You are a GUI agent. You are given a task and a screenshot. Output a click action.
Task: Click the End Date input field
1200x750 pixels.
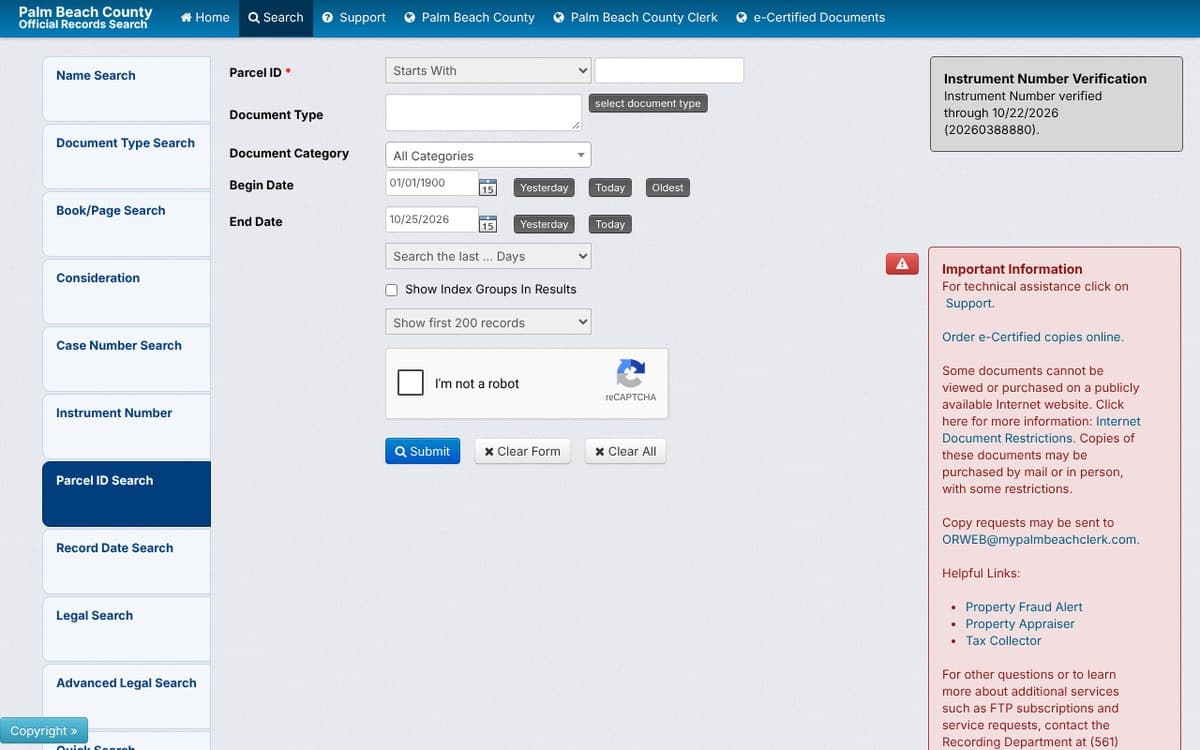click(x=431, y=219)
